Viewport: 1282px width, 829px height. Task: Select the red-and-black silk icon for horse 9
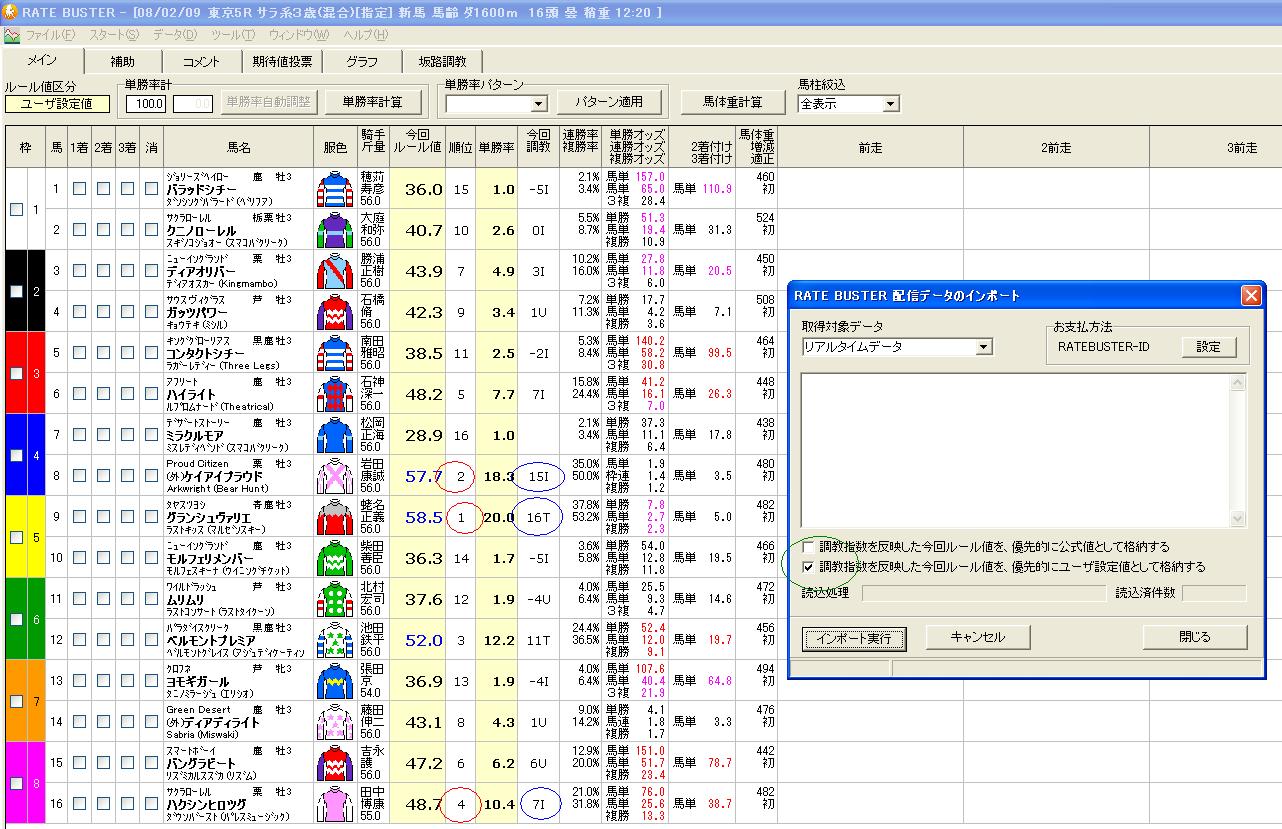[x=334, y=517]
